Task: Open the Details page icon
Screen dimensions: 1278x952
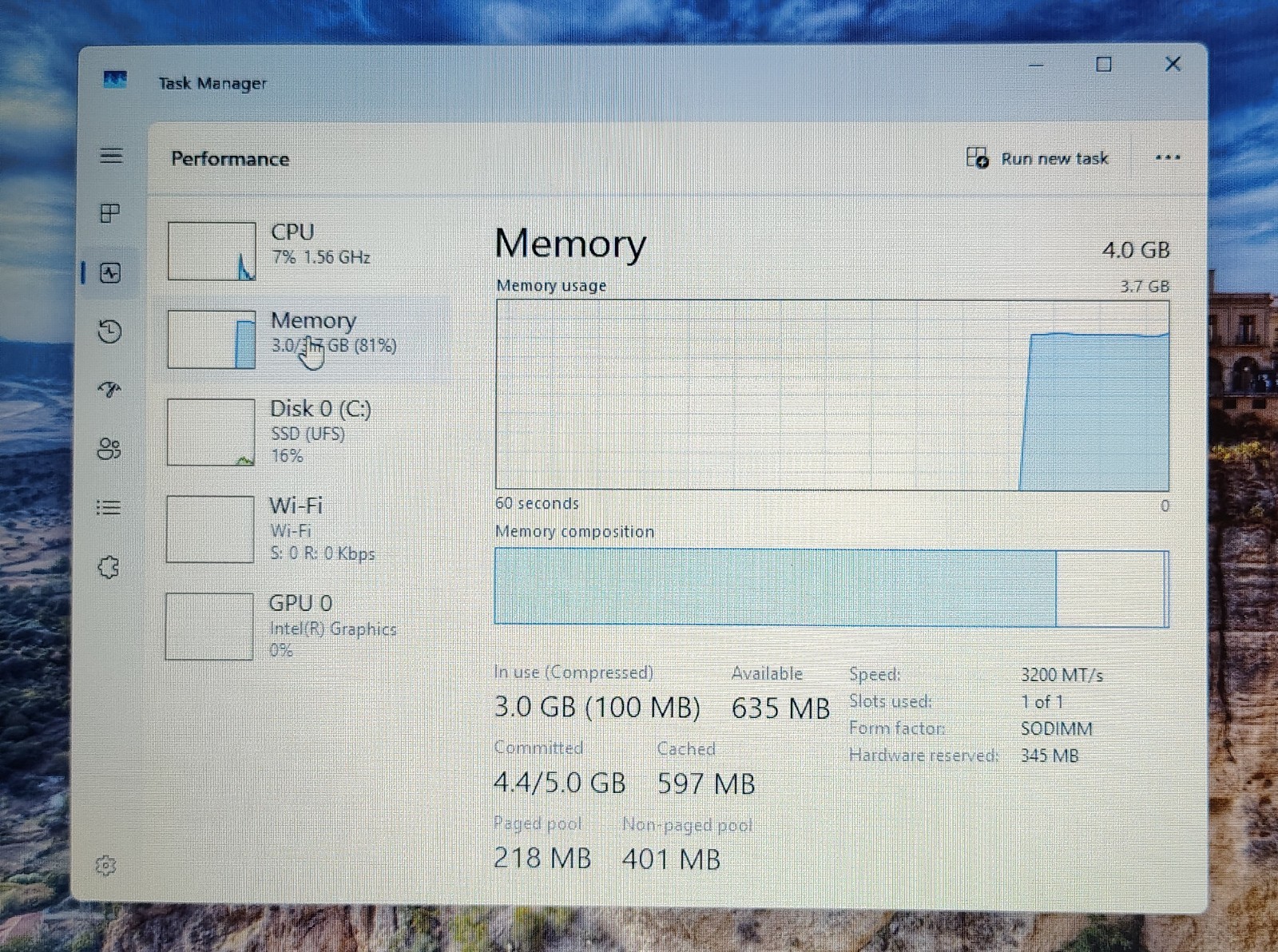Action: [109, 508]
